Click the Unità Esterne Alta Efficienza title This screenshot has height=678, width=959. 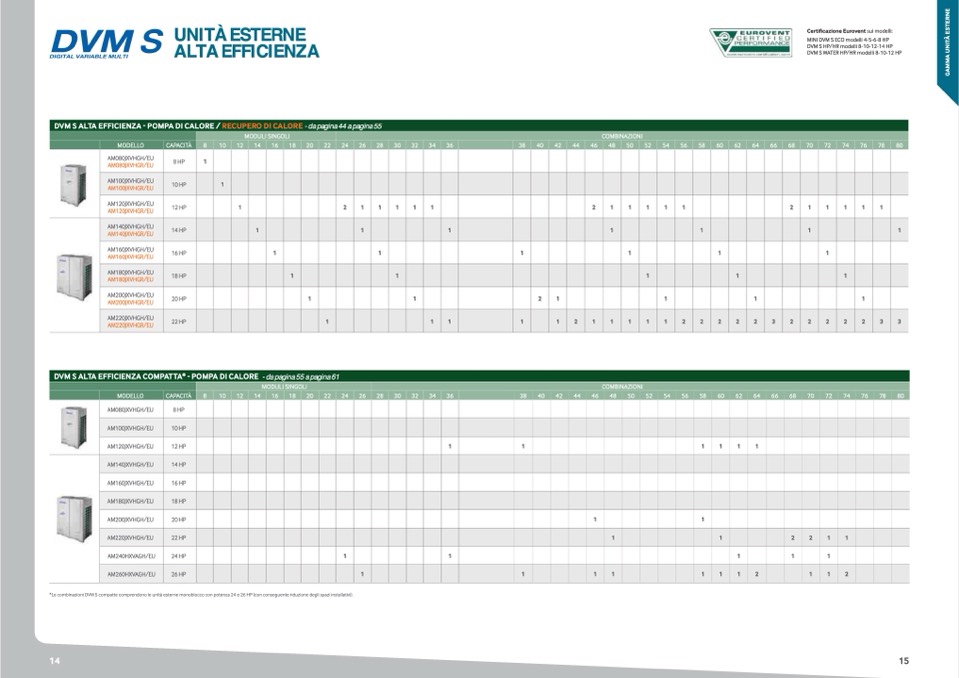point(246,43)
